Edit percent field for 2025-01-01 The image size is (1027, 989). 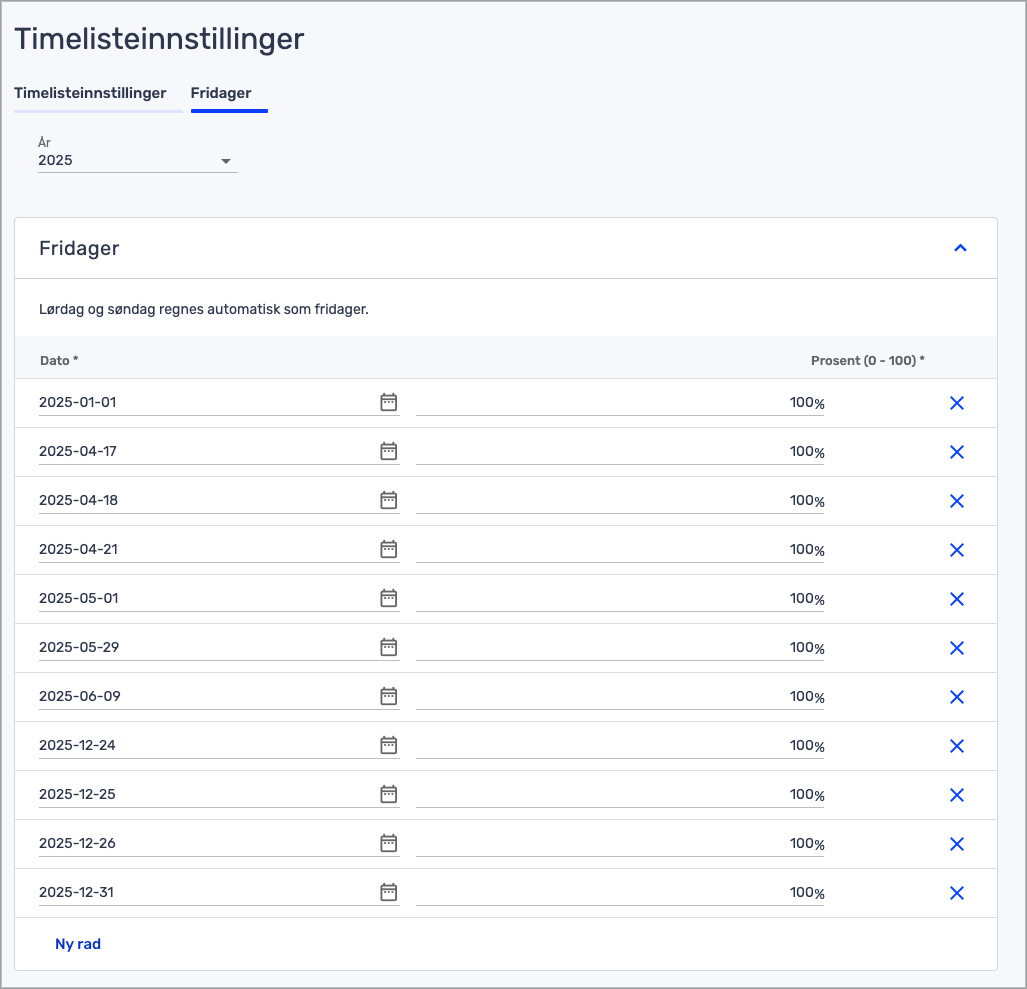620,402
